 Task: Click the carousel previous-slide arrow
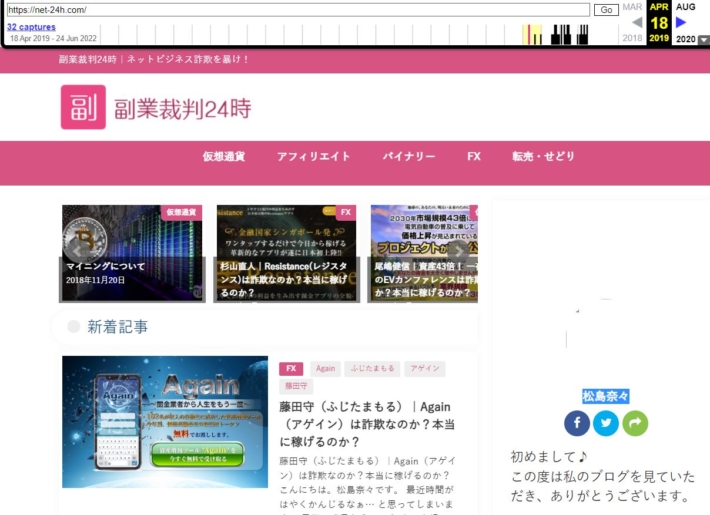tap(77, 250)
